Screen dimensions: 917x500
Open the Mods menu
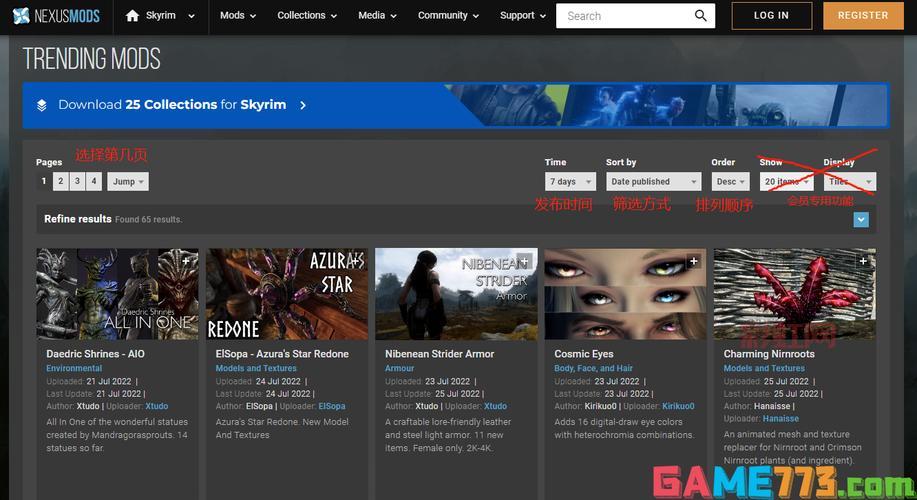click(x=238, y=16)
